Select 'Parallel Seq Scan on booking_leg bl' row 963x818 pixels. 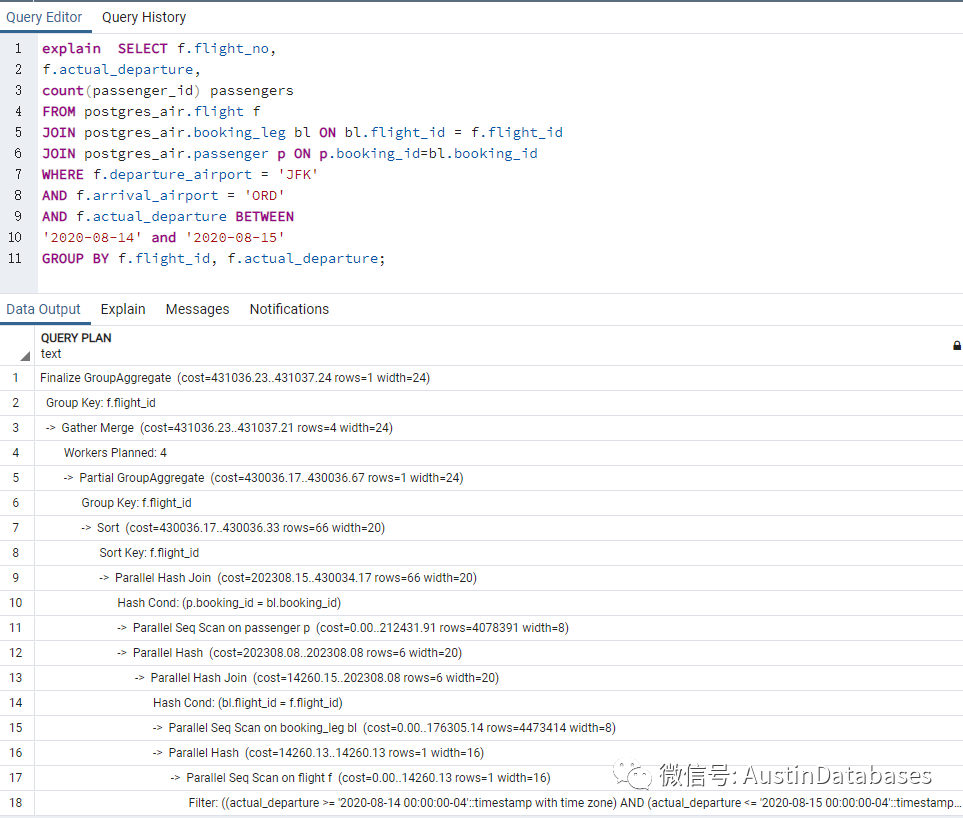pyautogui.click(x=499, y=728)
